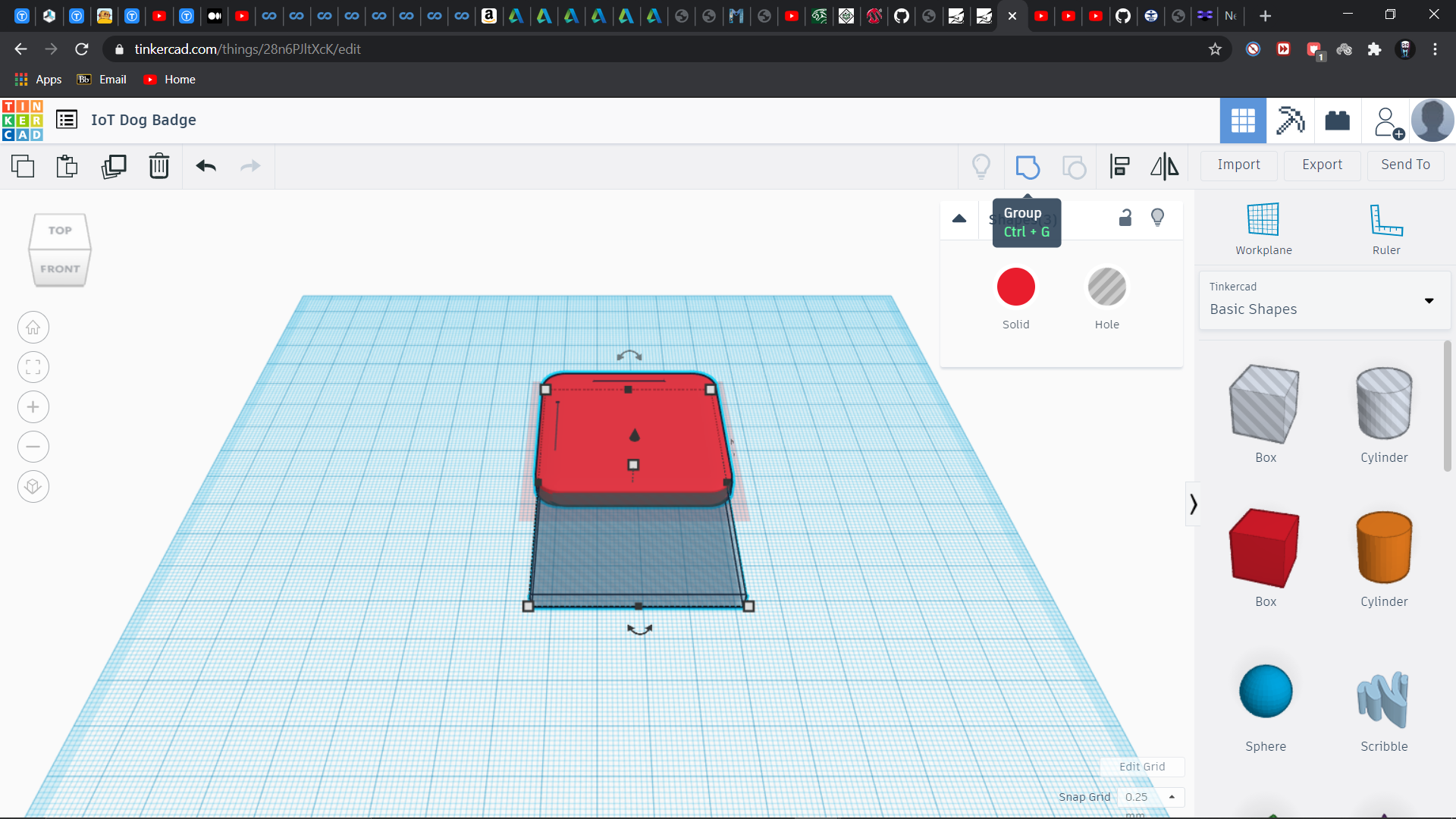Expand the Basic Shapes library dropdown

click(x=1429, y=301)
